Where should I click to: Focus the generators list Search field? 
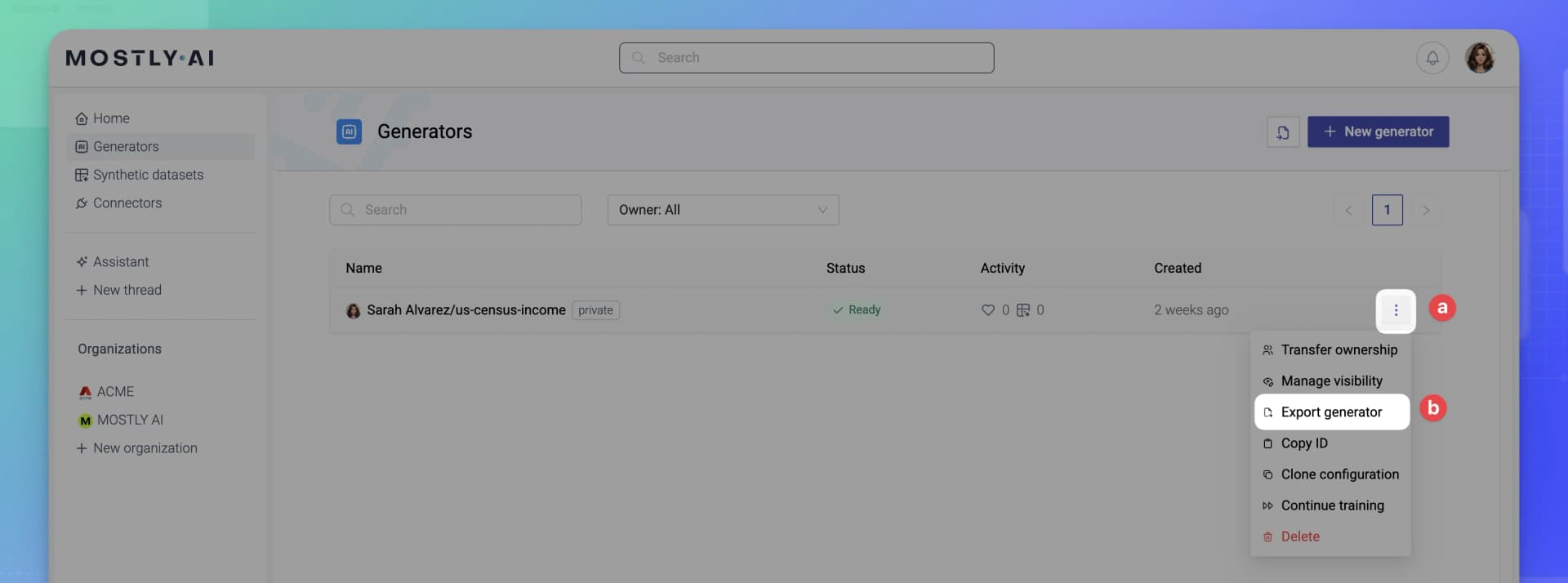tap(455, 210)
